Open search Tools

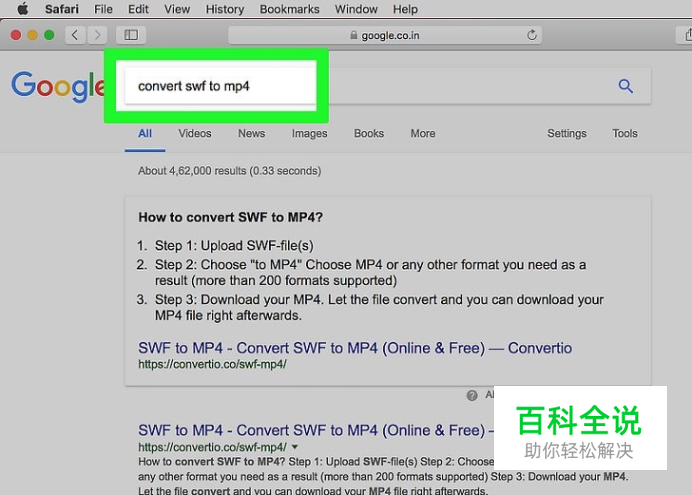click(x=624, y=134)
